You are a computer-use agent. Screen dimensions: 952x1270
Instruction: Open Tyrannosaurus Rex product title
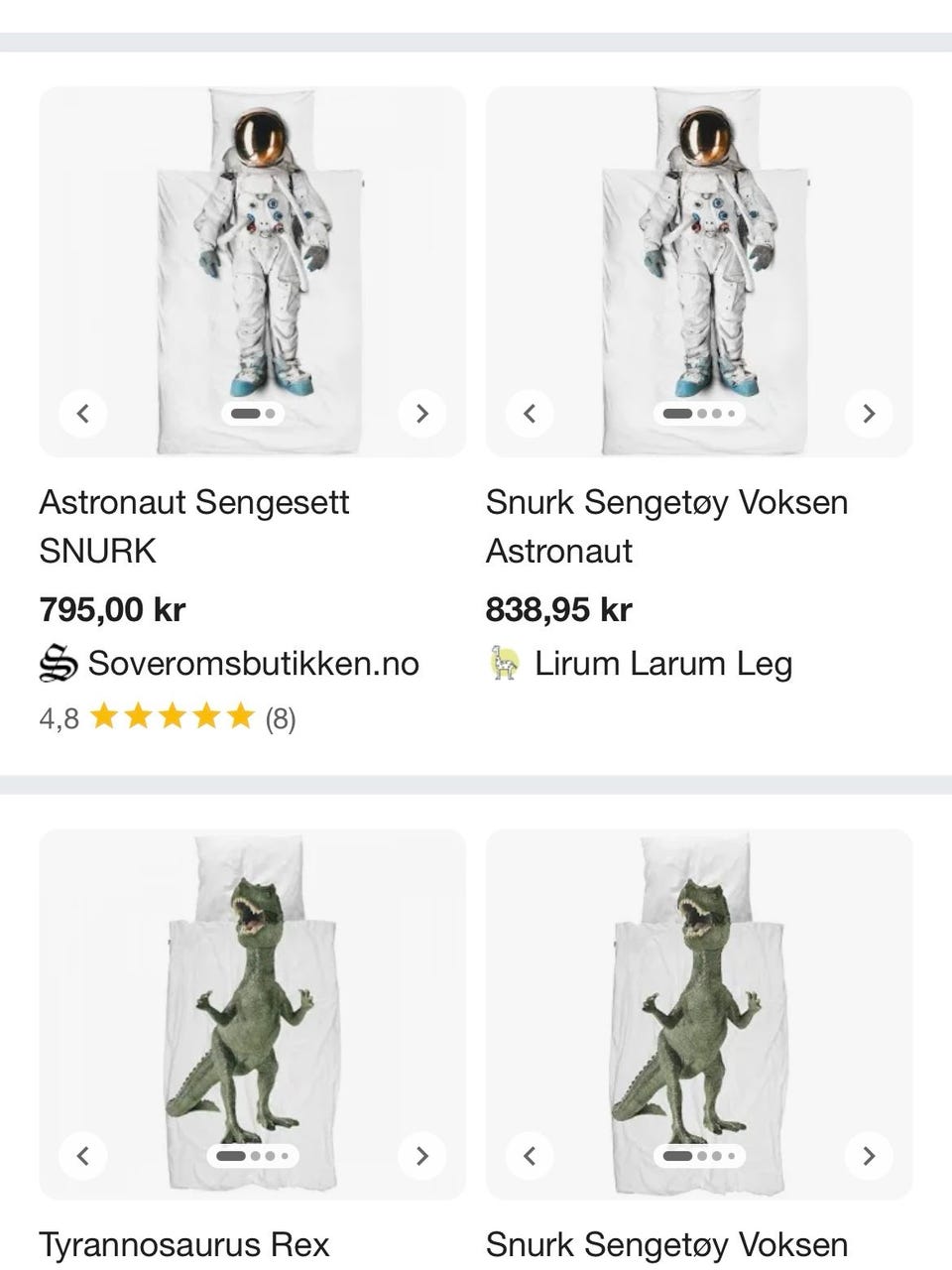pos(184,1244)
